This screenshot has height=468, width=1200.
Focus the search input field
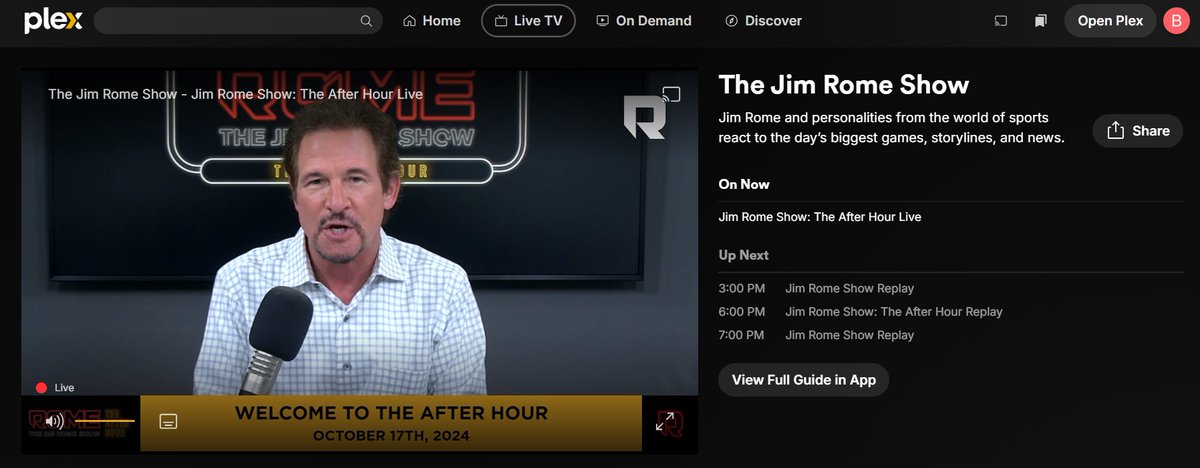pyautogui.click(x=238, y=21)
